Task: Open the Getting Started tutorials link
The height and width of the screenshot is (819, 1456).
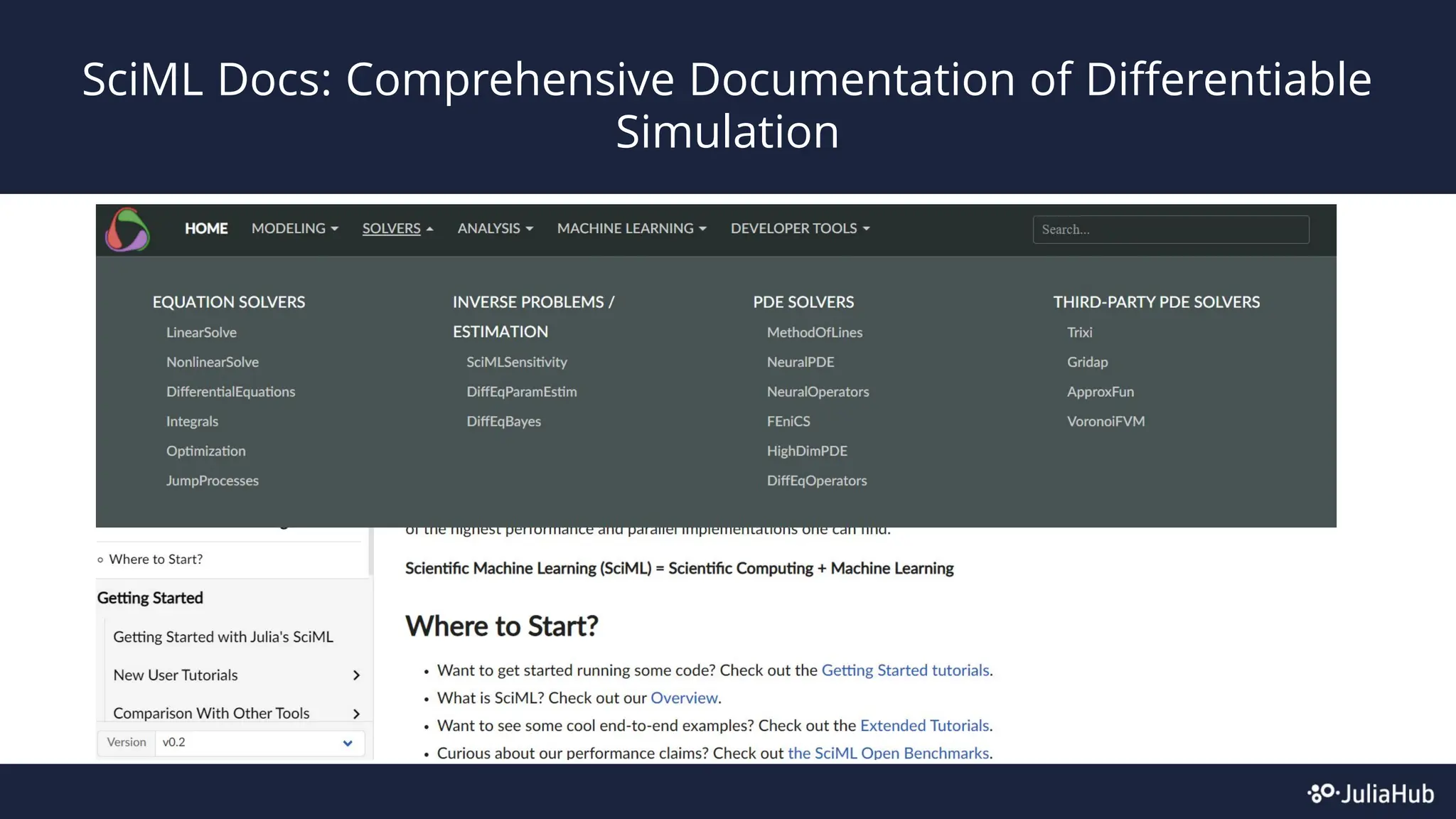Action: click(x=905, y=670)
